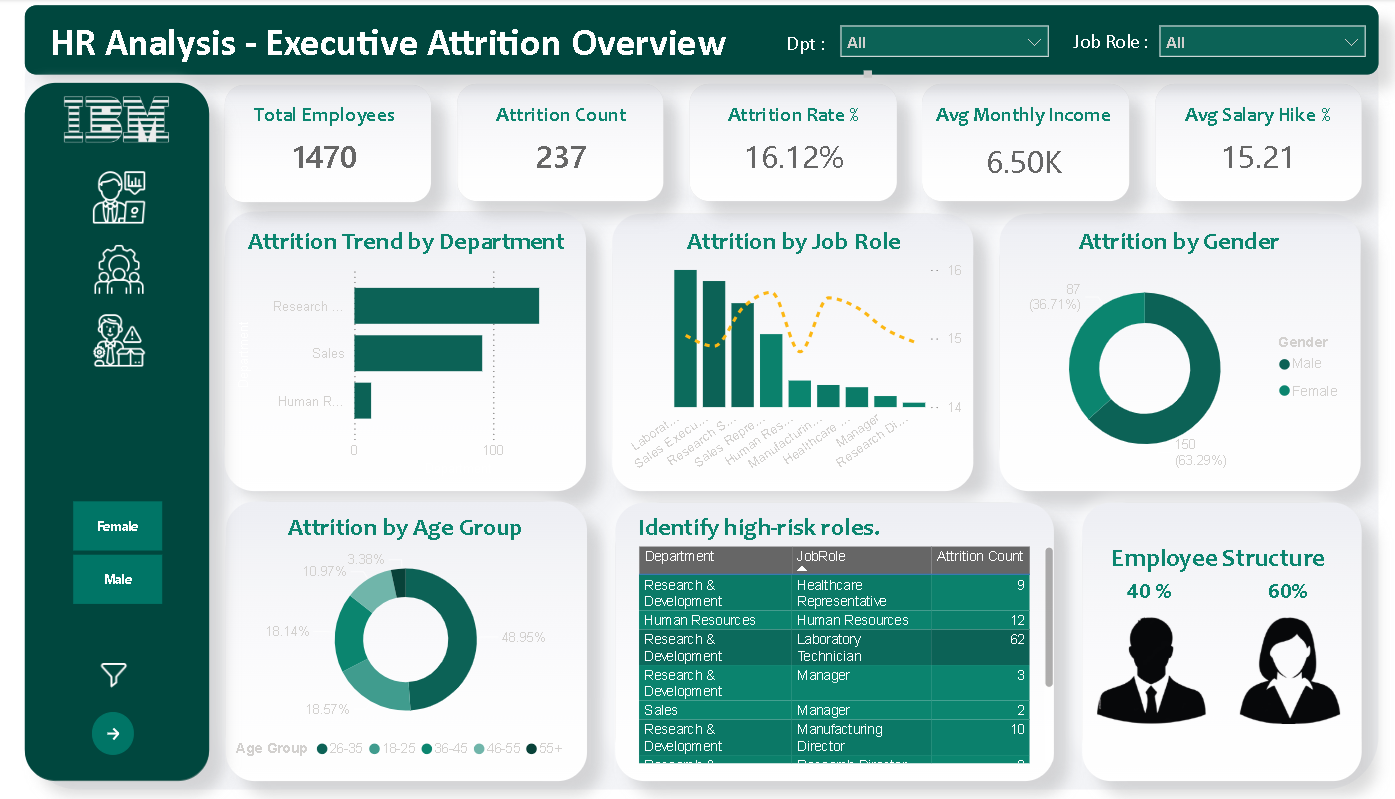Viewport: 1395px width, 799px height.
Task: Open the Job Role dropdown
Action: pyautogui.click(x=1262, y=42)
